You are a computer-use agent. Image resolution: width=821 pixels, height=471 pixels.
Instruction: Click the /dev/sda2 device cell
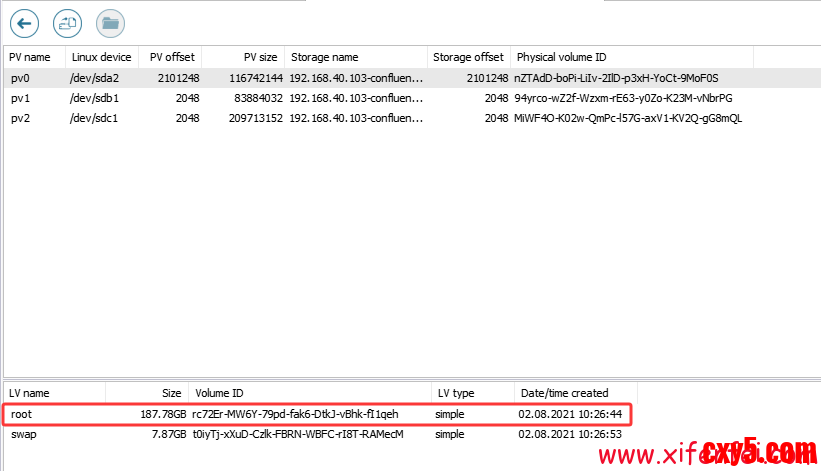click(x=94, y=78)
